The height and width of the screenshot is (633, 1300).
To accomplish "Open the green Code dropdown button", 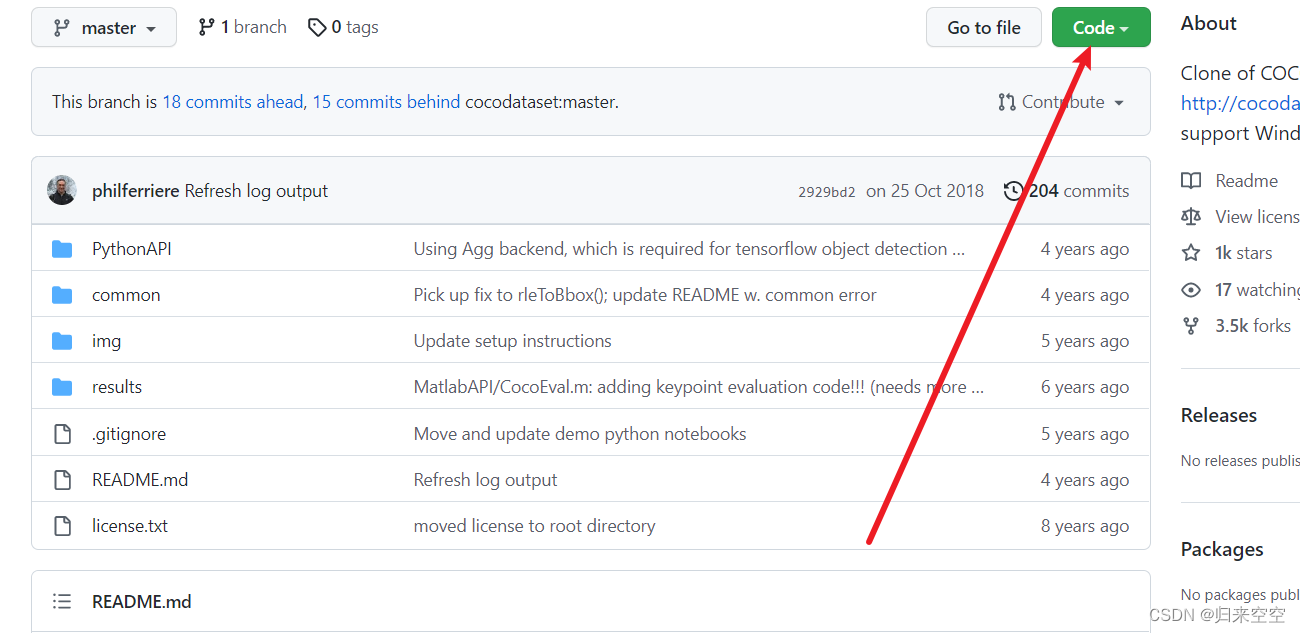I will (x=1101, y=28).
